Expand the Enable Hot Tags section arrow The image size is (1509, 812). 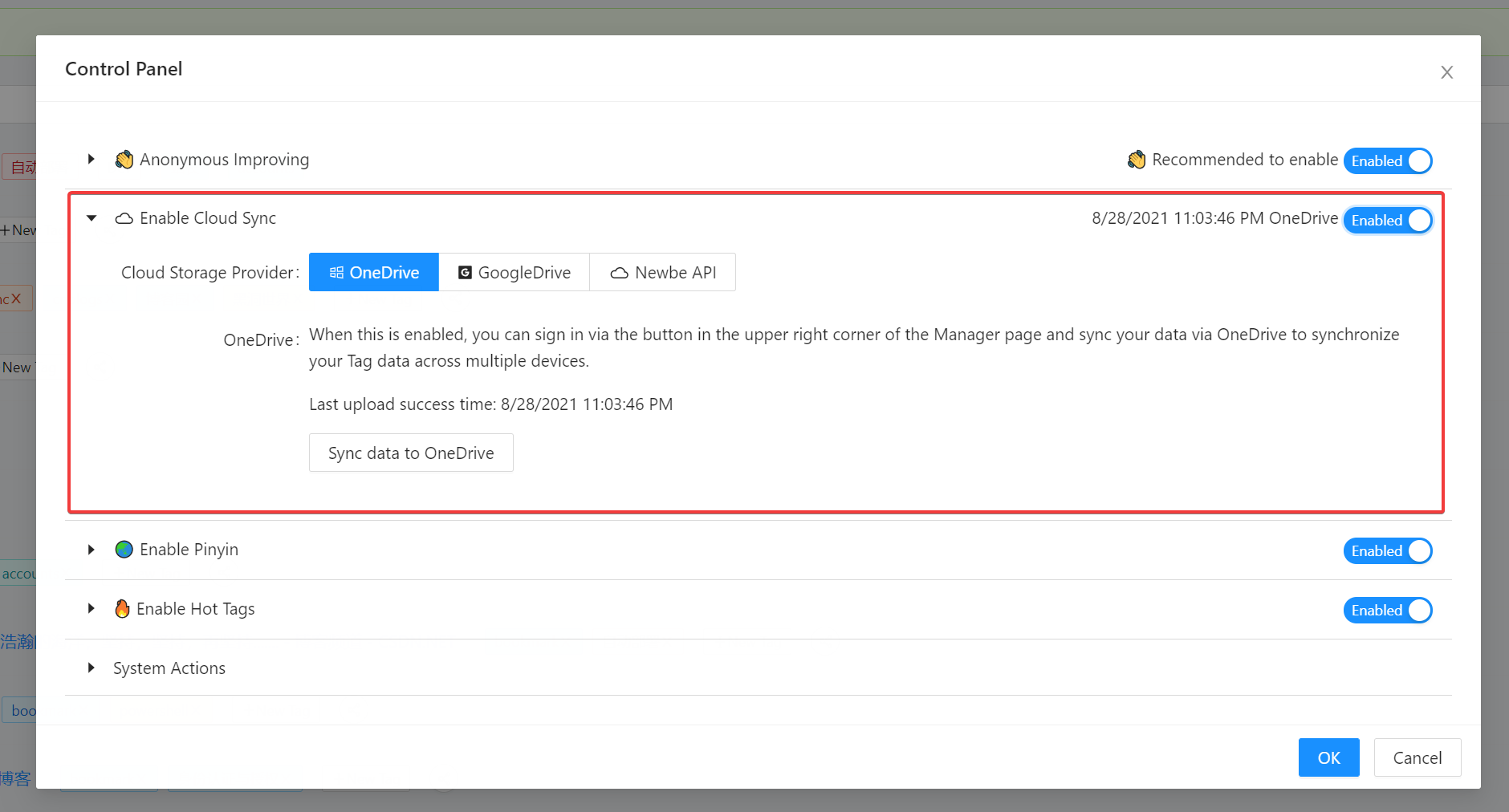(92, 609)
